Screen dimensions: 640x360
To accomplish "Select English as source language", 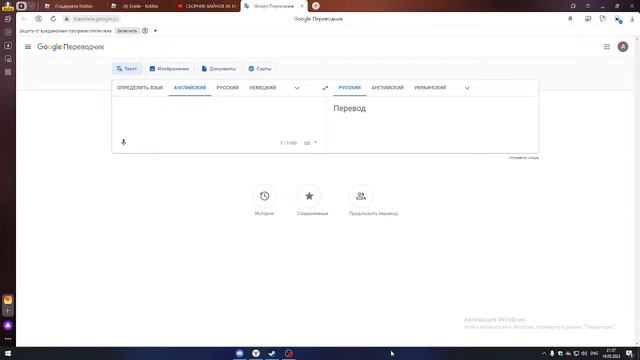I will pos(190,88).
